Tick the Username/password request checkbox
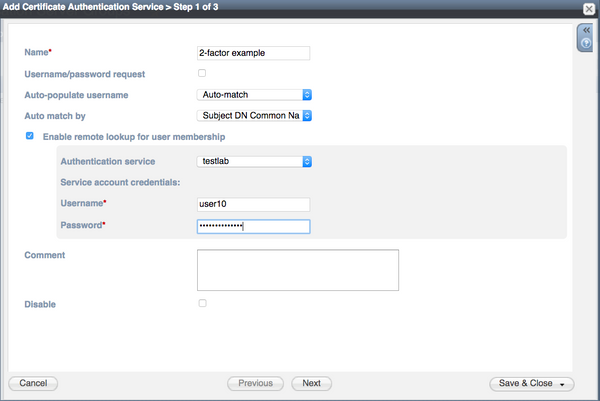 coord(202,73)
